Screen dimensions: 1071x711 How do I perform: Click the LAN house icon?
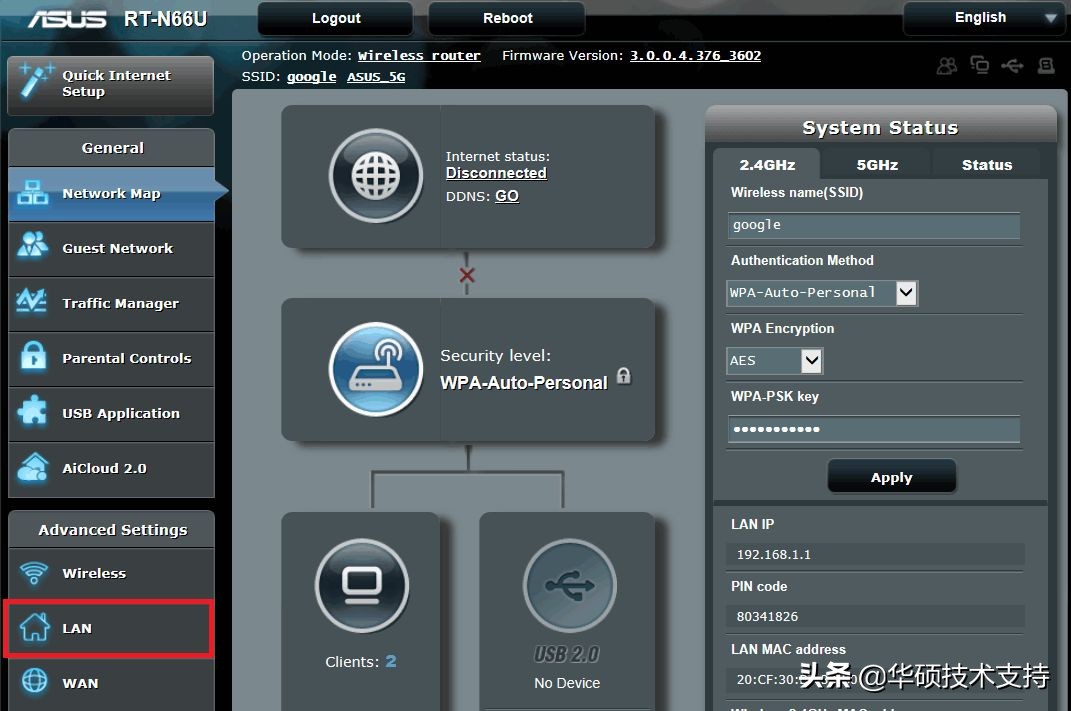[34, 626]
